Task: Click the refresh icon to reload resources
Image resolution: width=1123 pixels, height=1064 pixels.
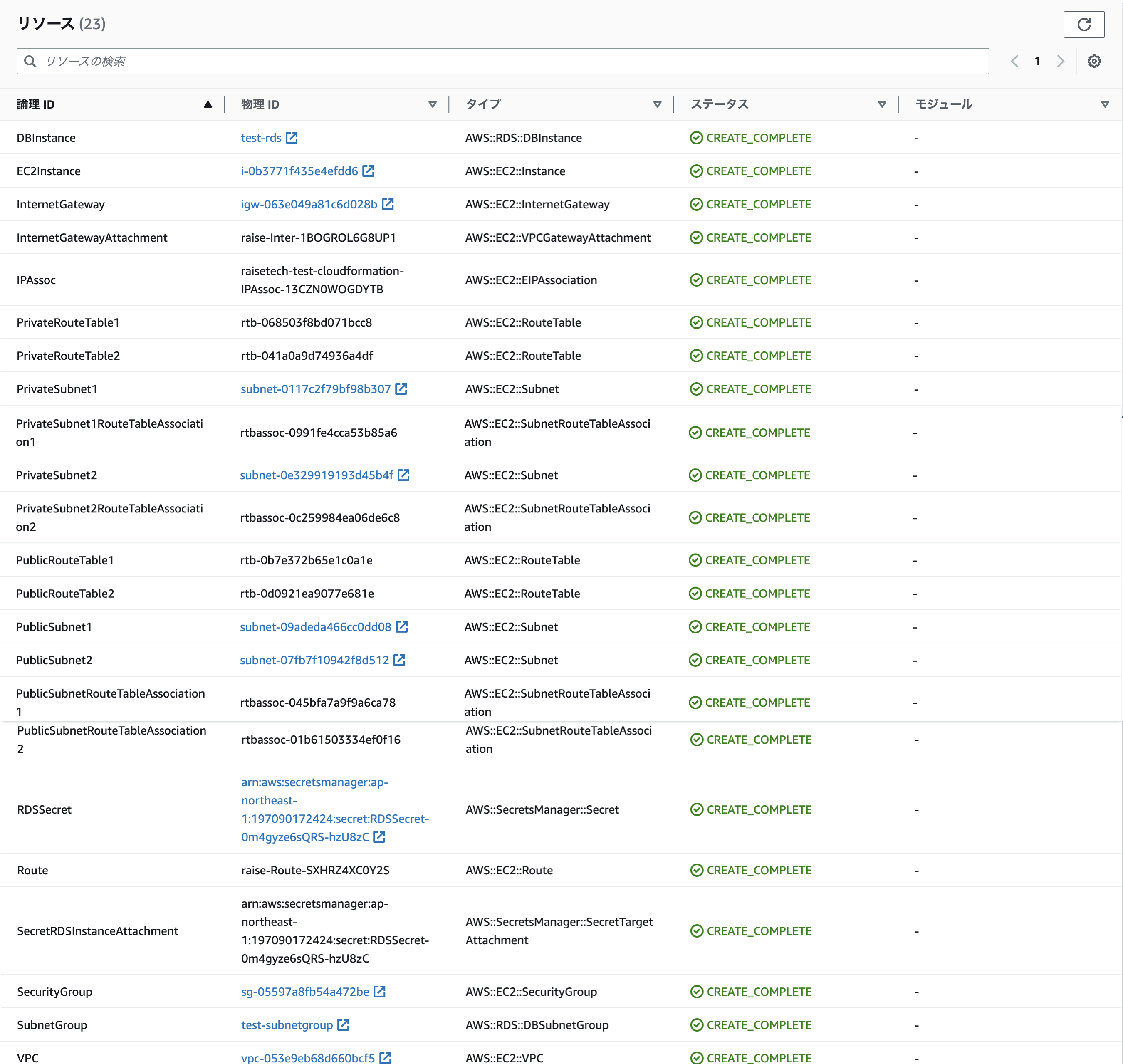Action: click(1084, 25)
